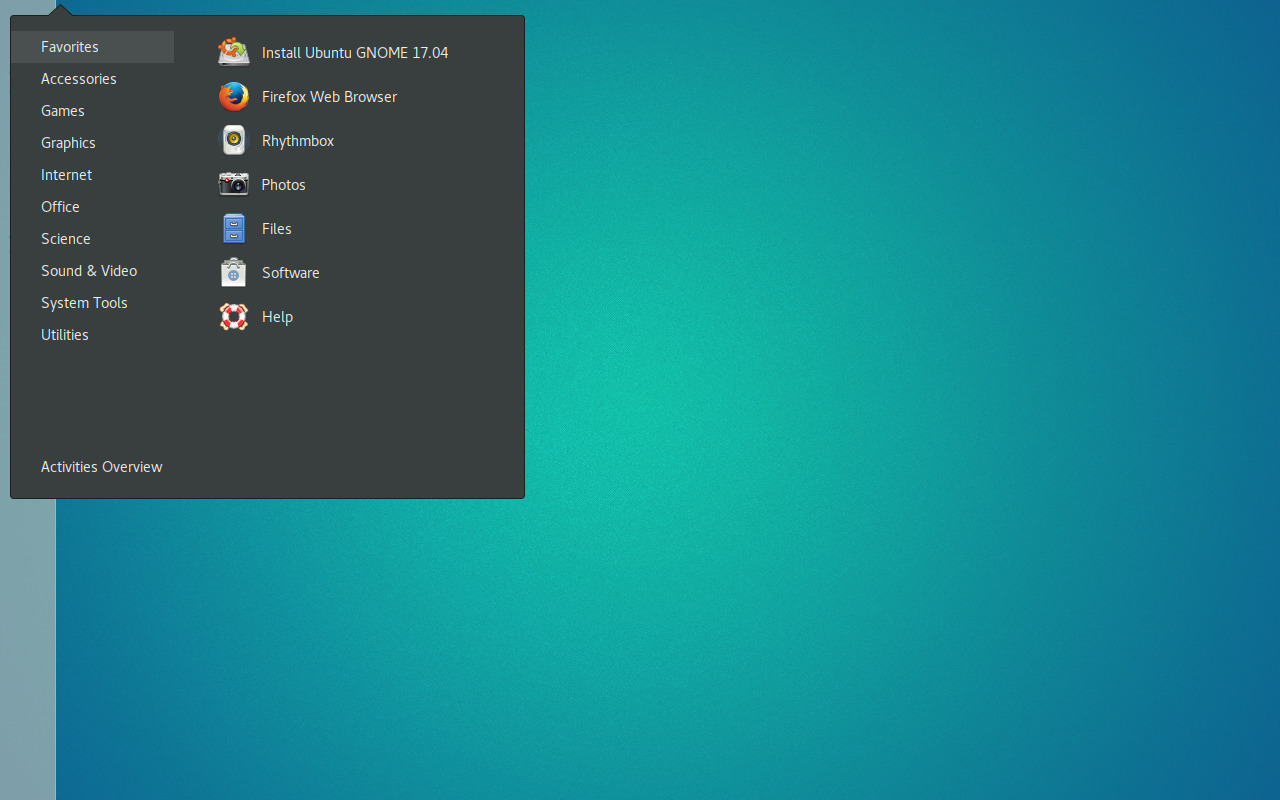Screen dimensions: 1280x800
Task: Show the Sound & Video category
Action: (88, 270)
